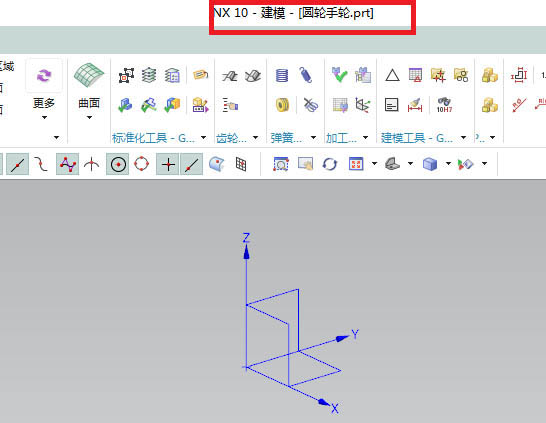Toggle the Quadrant Point snap option
This screenshot has width=546, height=423.
[141, 164]
